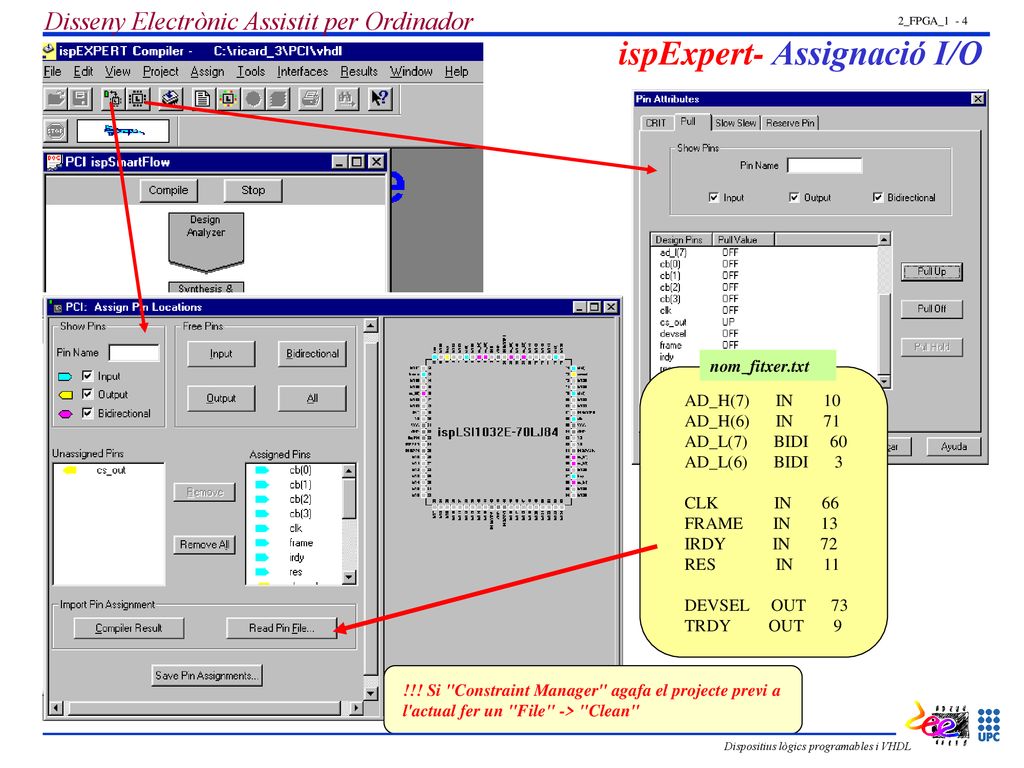This screenshot has width=1024, height=768.
Task: Click the Remove All button
Action: coord(204,544)
